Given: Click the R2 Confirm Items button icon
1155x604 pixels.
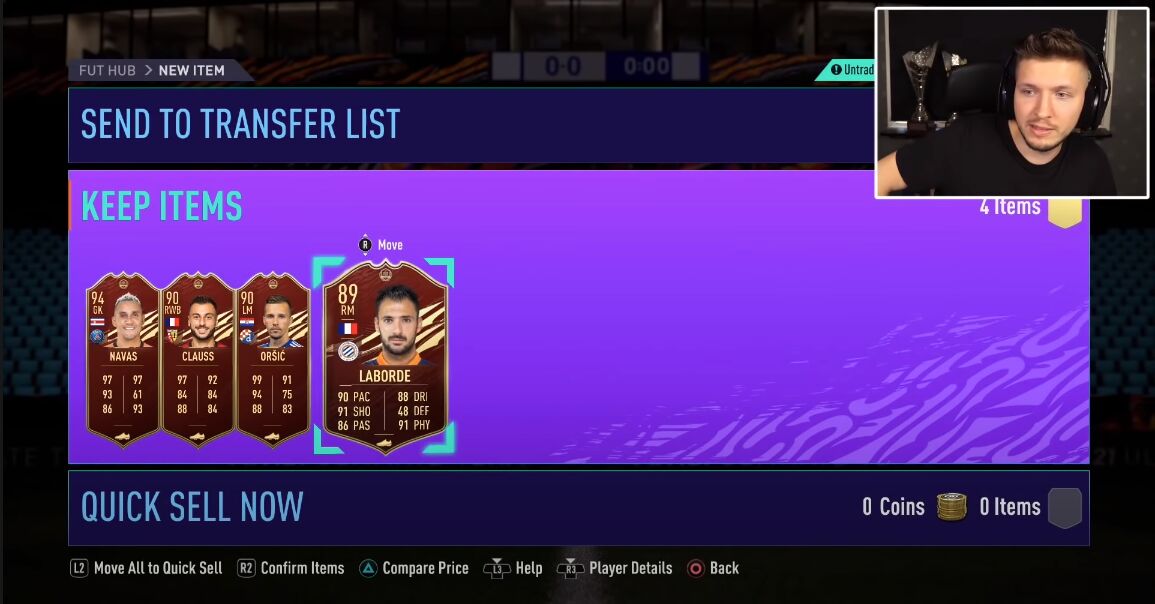Looking at the screenshot, I should pos(246,568).
